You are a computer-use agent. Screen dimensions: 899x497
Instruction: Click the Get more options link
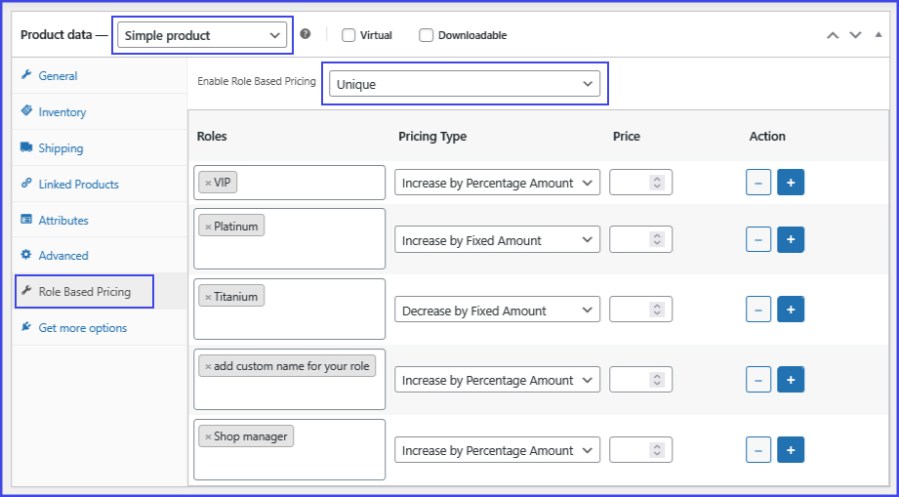[82, 328]
